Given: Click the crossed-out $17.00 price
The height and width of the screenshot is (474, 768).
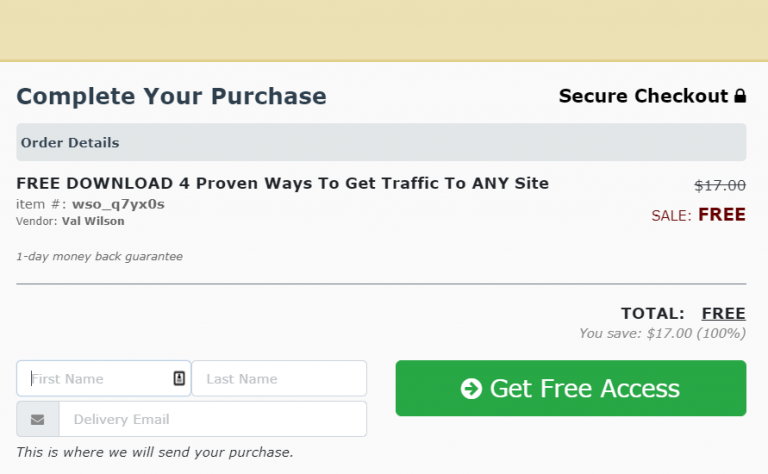Looking at the screenshot, I should 720,185.
